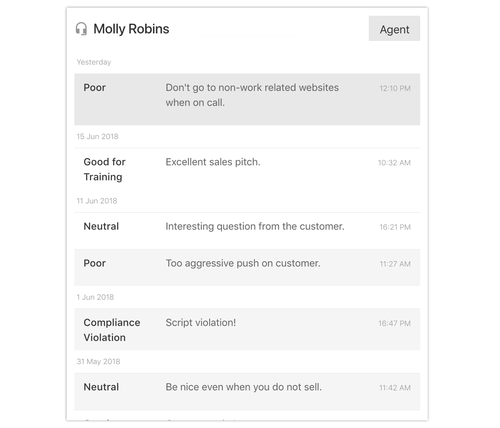Image resolution: width=500 pixels, height=428 pixels.
Task: Select the Molly Robins name heading
Action: [131, 29]
